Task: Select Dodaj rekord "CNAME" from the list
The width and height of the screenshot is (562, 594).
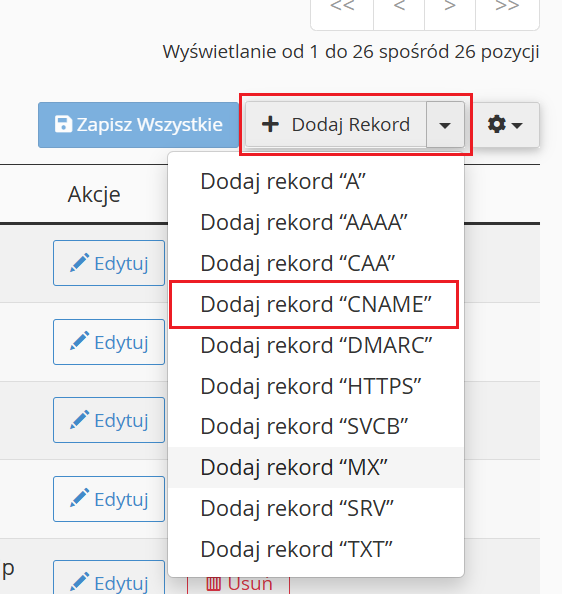Action: click(316, 304)
